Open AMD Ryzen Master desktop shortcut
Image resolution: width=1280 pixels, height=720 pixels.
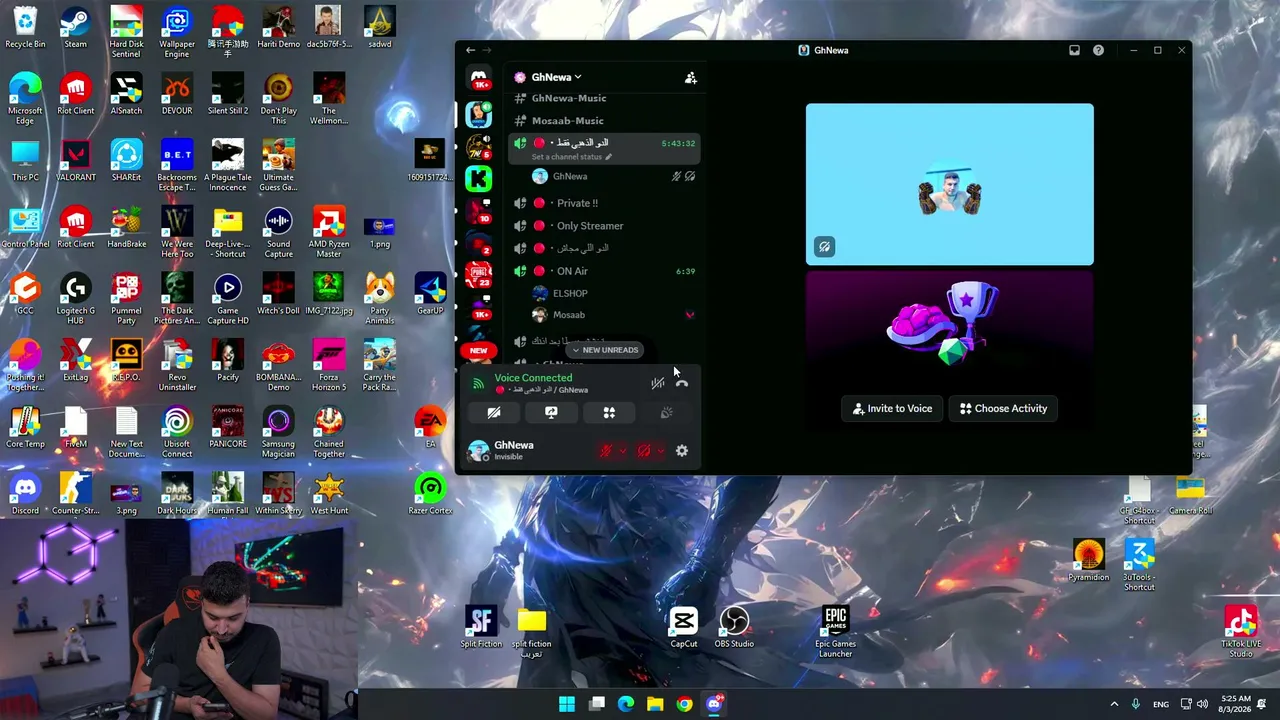329,233
